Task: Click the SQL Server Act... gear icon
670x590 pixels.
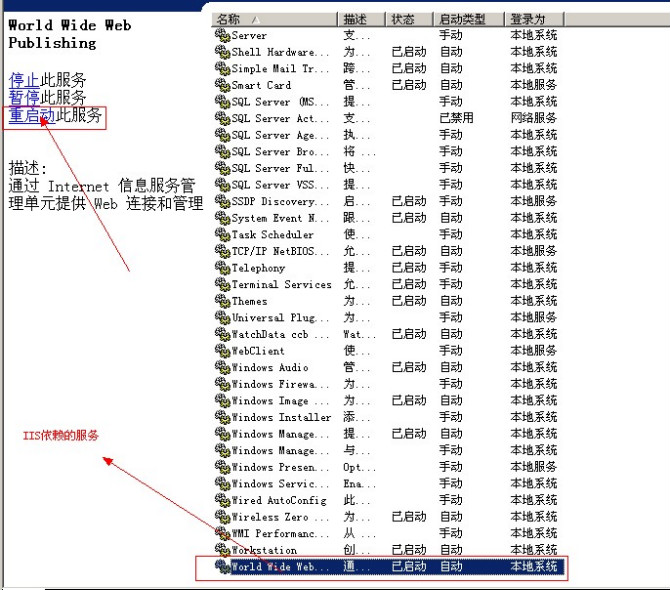Action: pyautogui.click(x=222, y=118)
